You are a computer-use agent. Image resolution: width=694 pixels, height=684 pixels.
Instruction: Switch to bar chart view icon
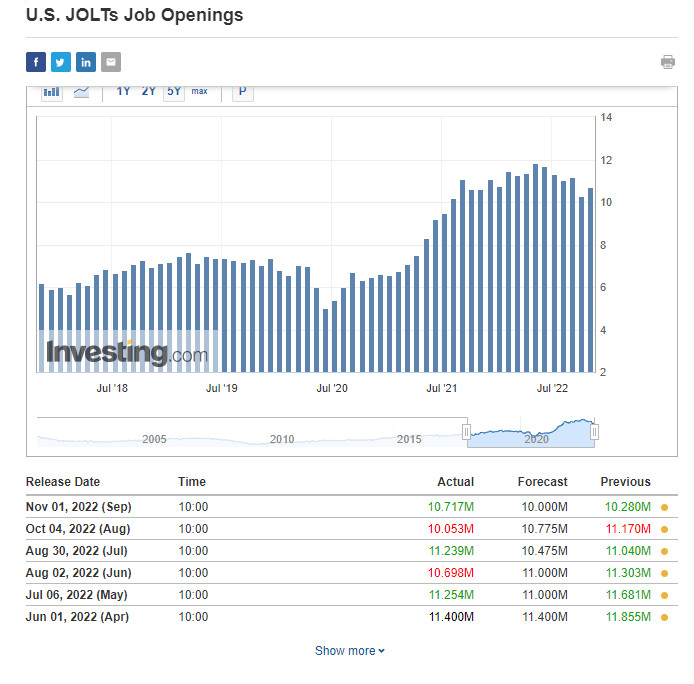click(51, 92)
